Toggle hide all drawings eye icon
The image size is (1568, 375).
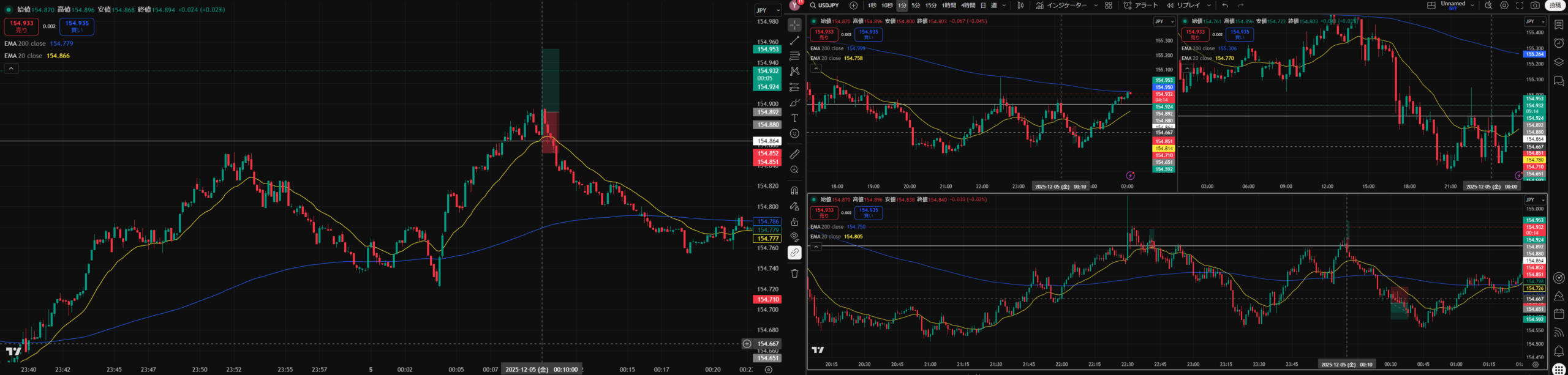pos(794,237)
